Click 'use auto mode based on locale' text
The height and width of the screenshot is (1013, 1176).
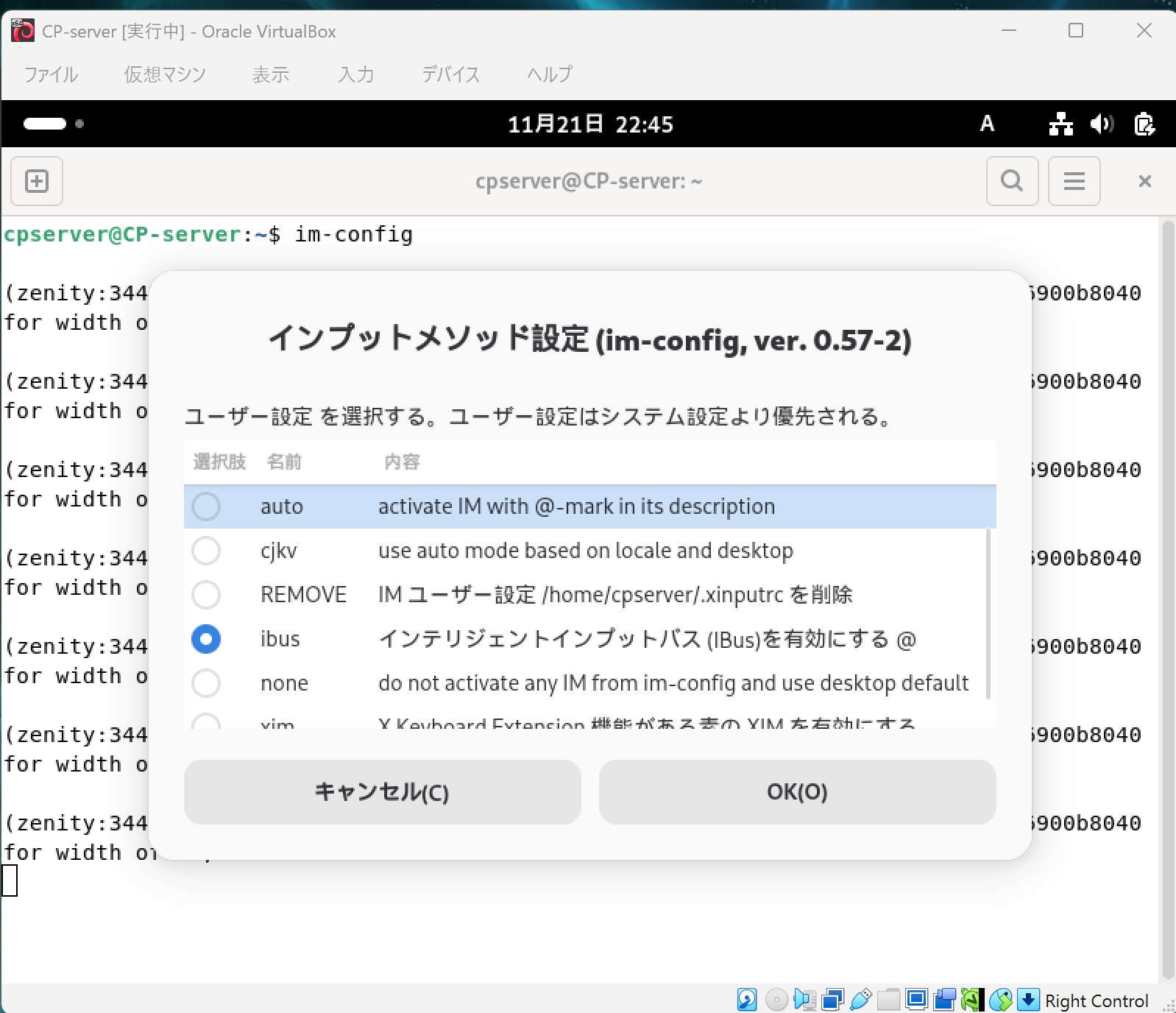click(586, 551)
